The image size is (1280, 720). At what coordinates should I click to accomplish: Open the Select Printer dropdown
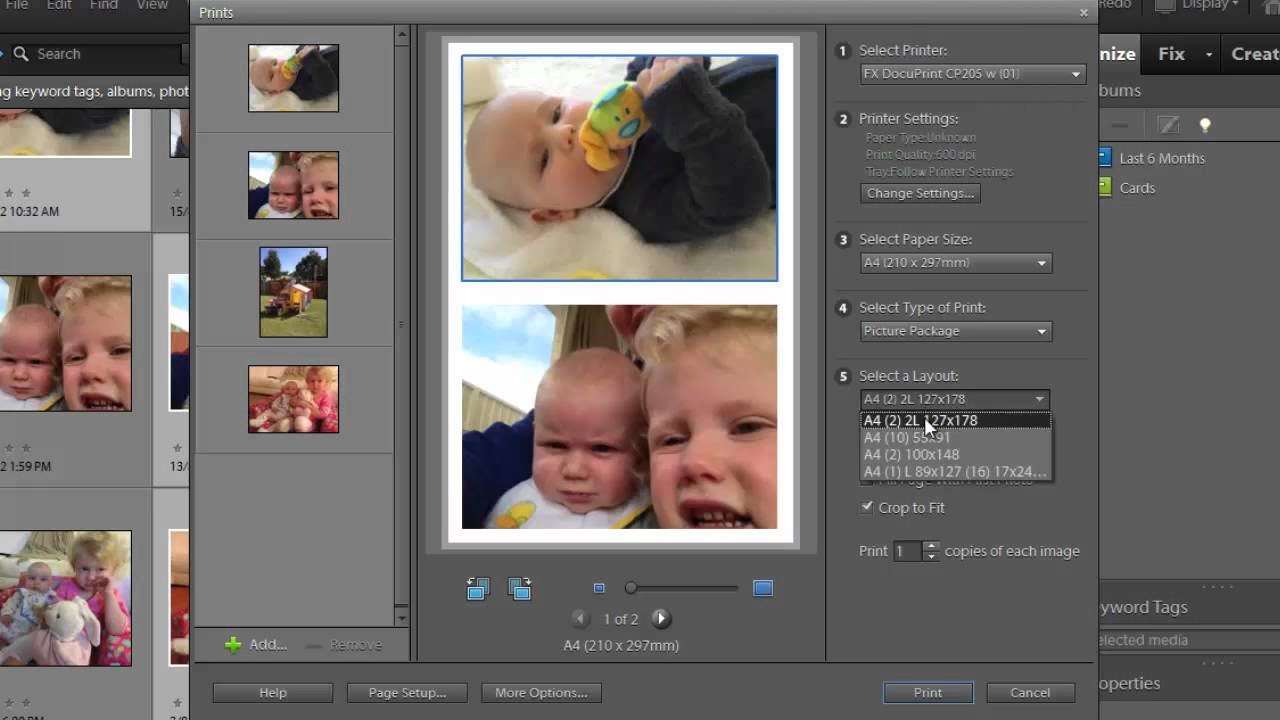(x=972, y=74)
